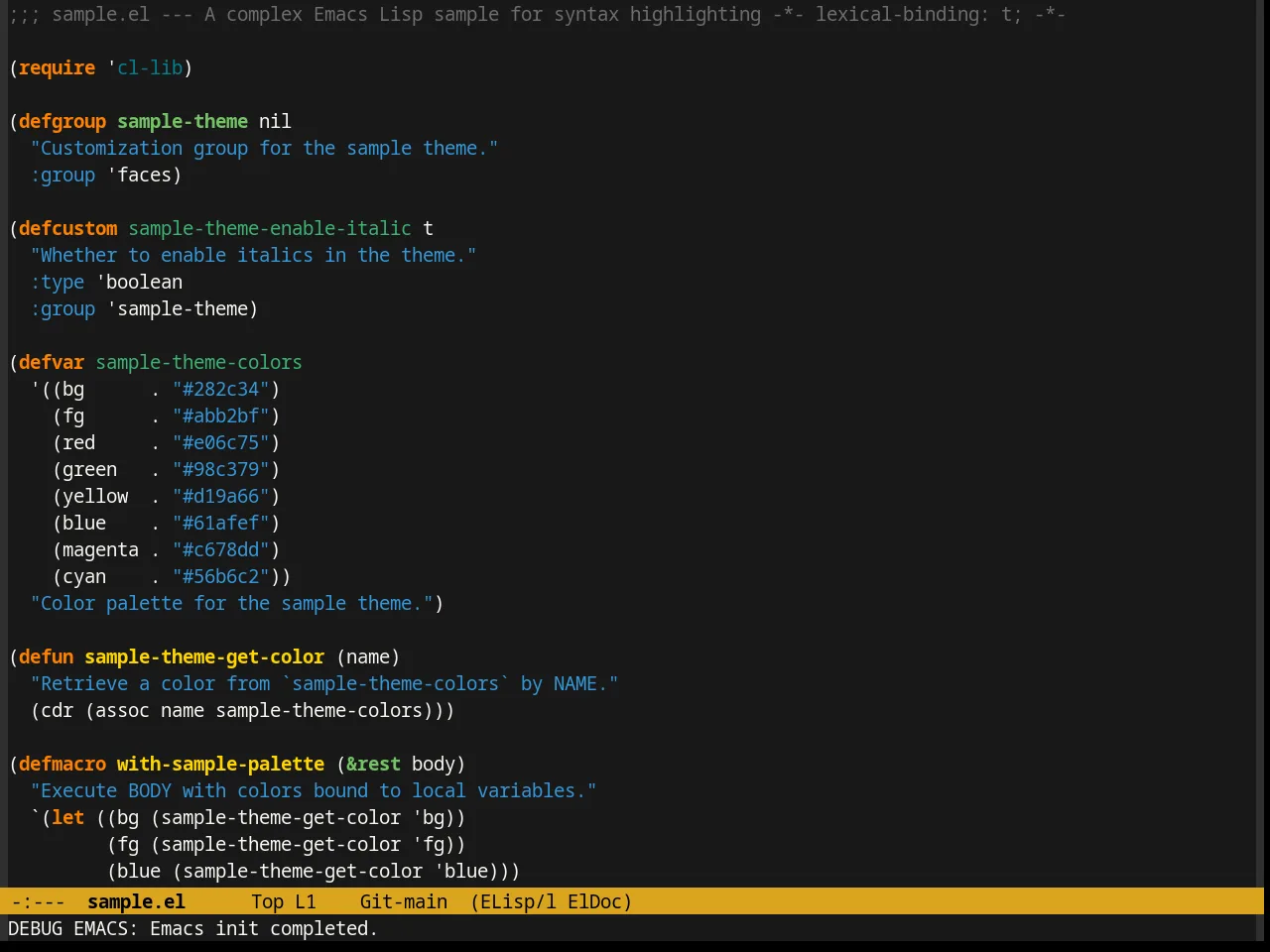Click the "#282c34" color string

click(x=220, y=389)
